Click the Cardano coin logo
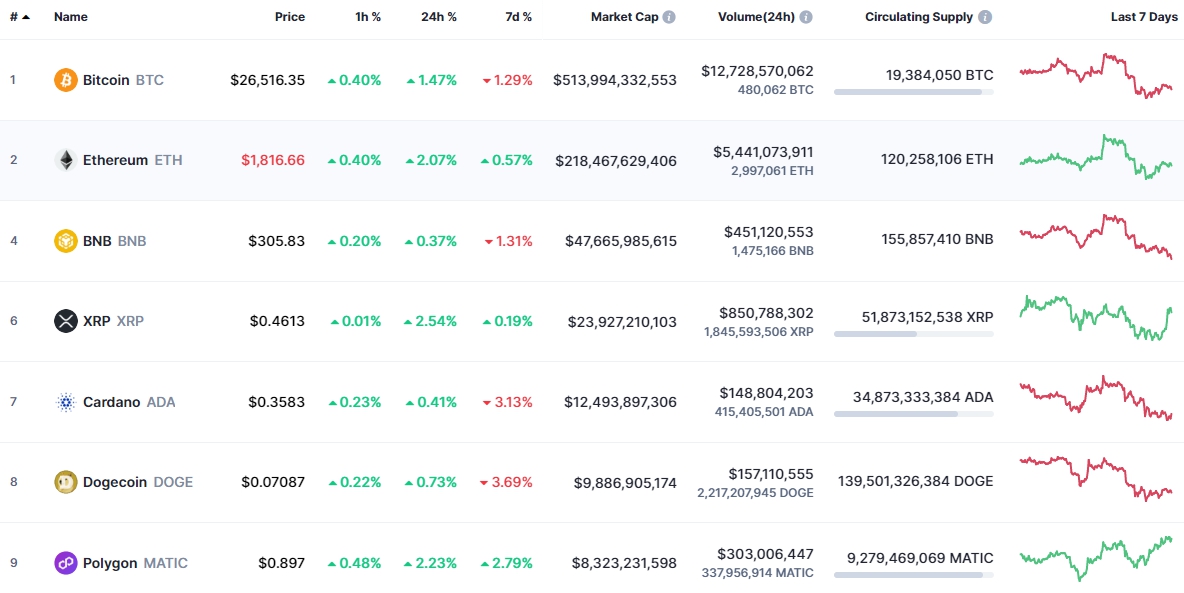Viewport: 1184px width, 593px height. coord(66,402)
